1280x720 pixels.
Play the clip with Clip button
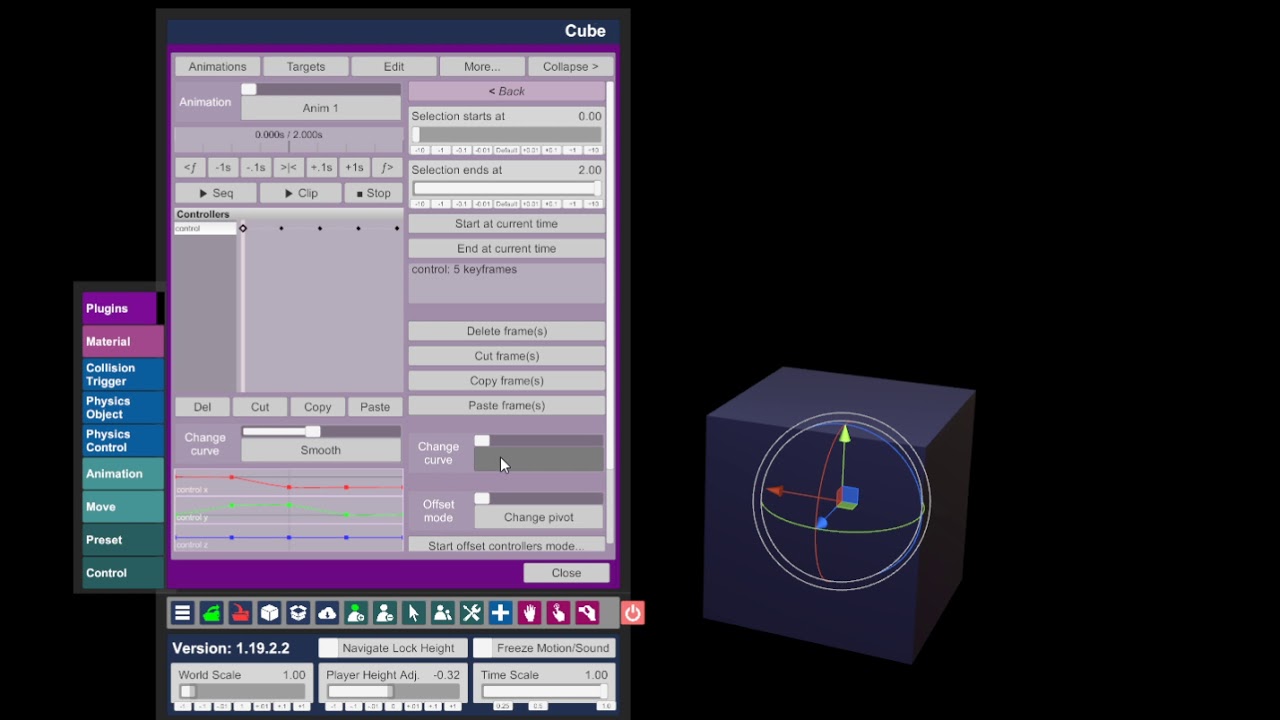pos(301,193)
